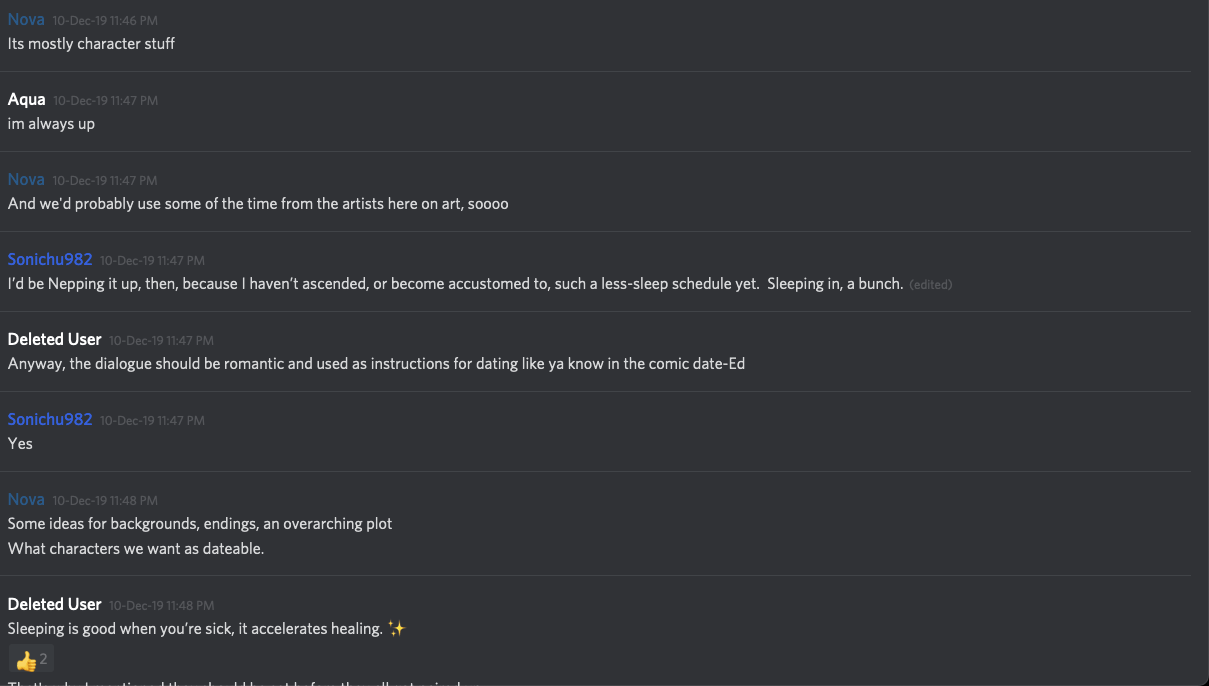Screen dimensions: 1209x686
Task: Click the "(edited)" label on Sonichu982's message
Action: coord(930,284)
